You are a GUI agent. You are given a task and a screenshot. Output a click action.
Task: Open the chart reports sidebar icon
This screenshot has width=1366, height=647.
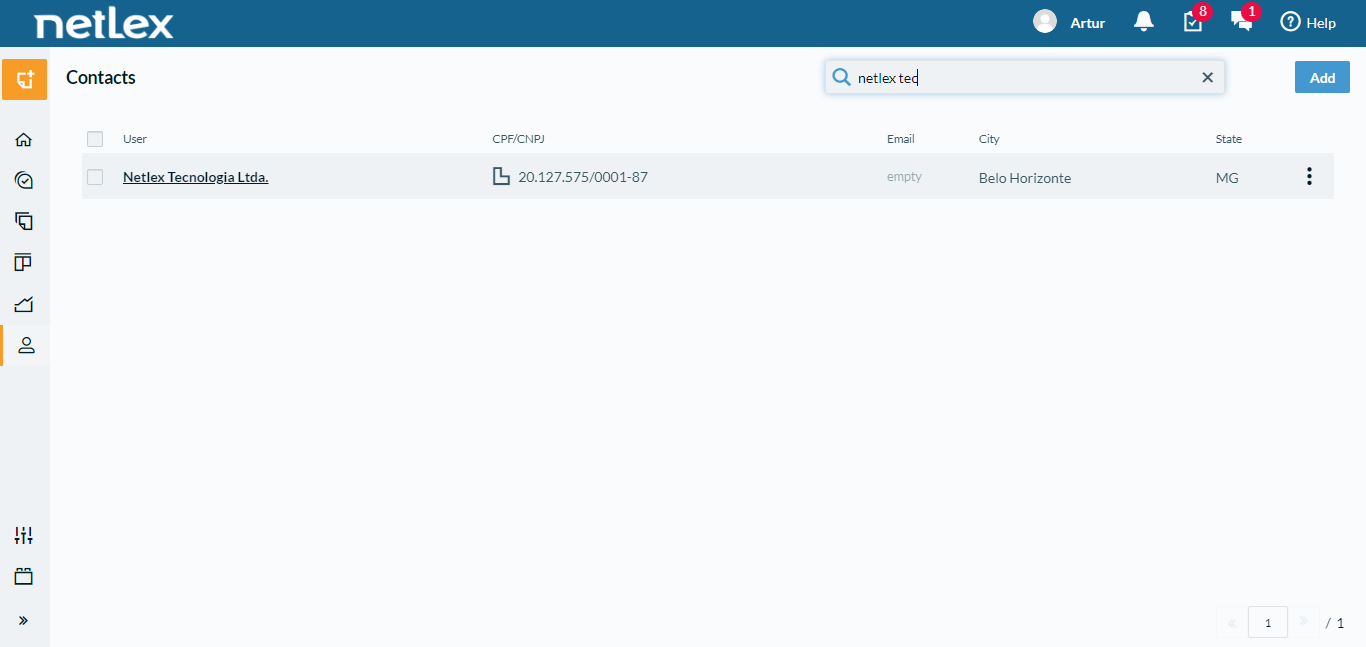24,304
